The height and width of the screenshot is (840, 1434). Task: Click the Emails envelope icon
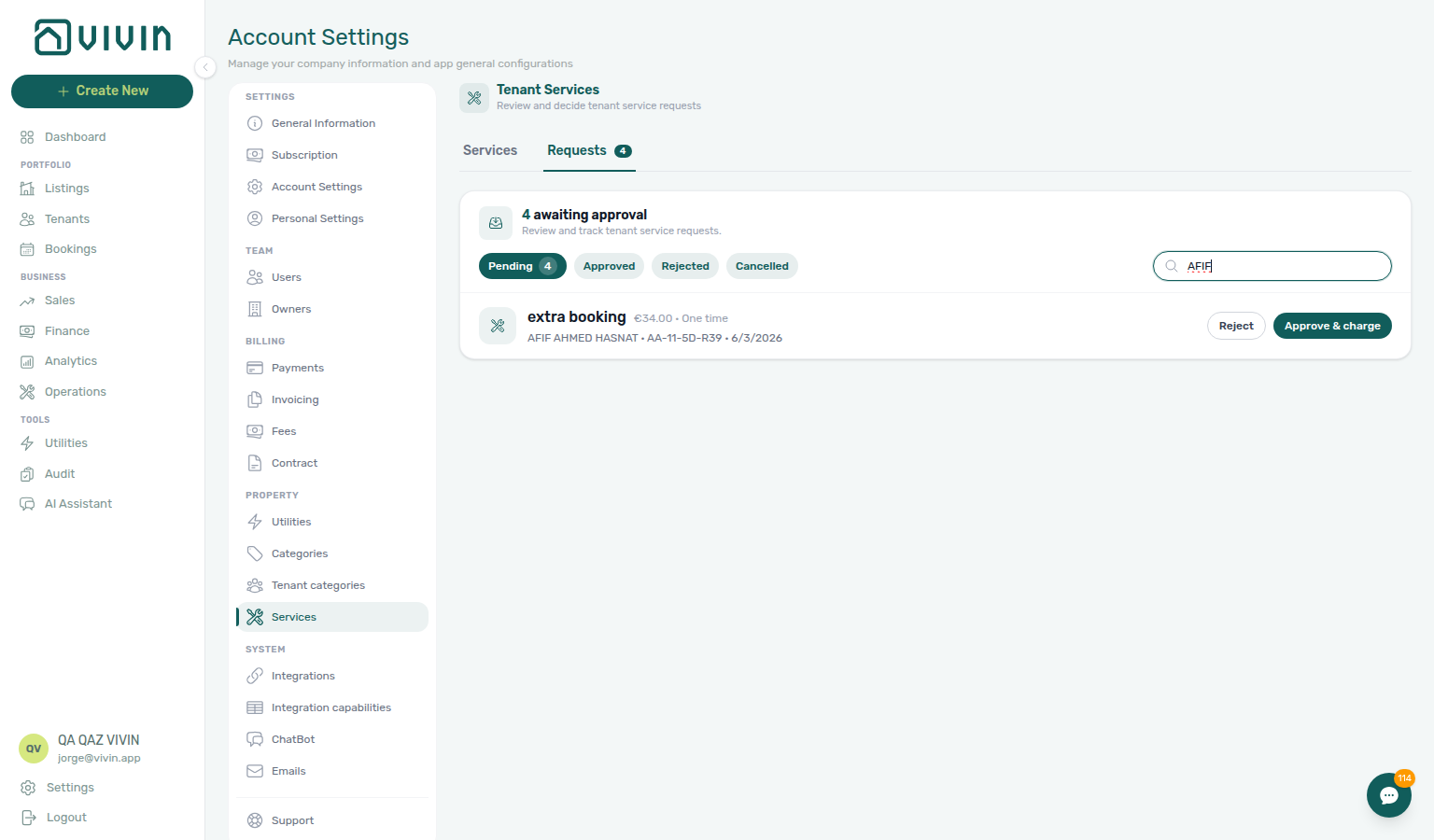(255, 771)
